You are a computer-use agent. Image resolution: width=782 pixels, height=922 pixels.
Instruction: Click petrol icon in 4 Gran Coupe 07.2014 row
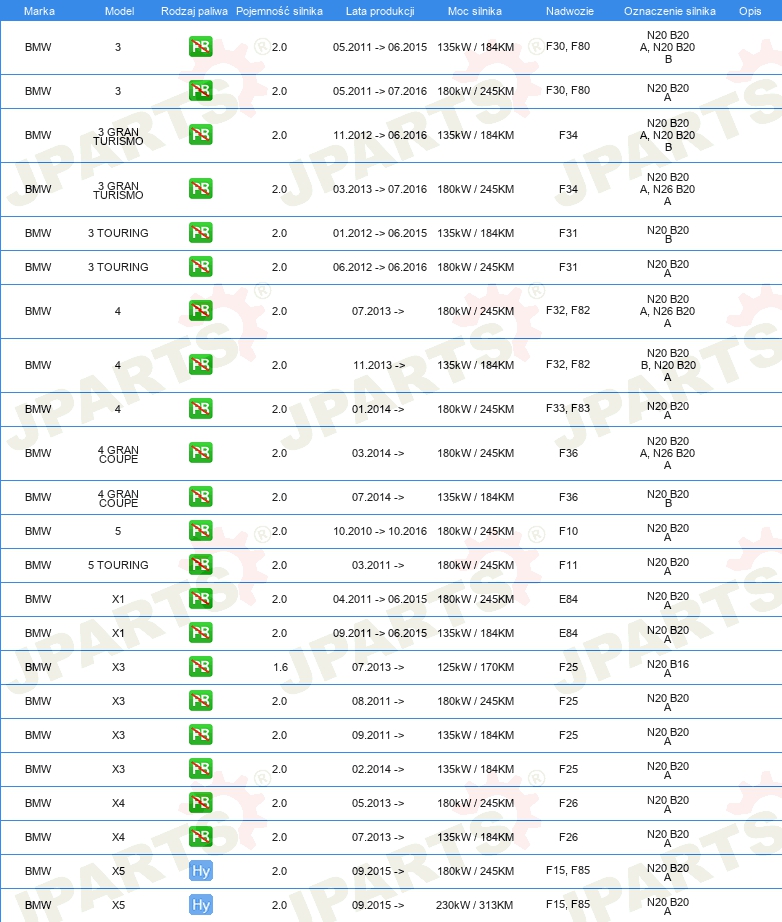[200, 497]
